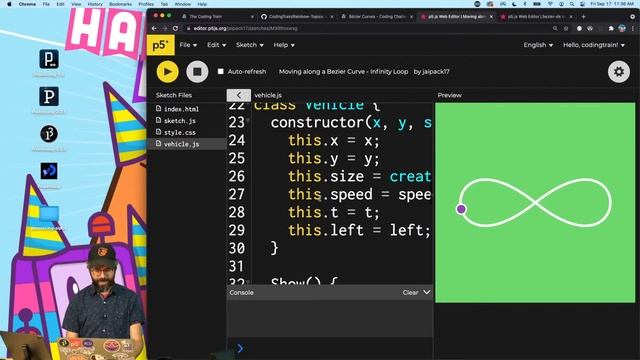Image resolution: width=640 pixels, height=360 pixels.
Task: Click the code line this.left = left;
Action: tap(359, 230)
